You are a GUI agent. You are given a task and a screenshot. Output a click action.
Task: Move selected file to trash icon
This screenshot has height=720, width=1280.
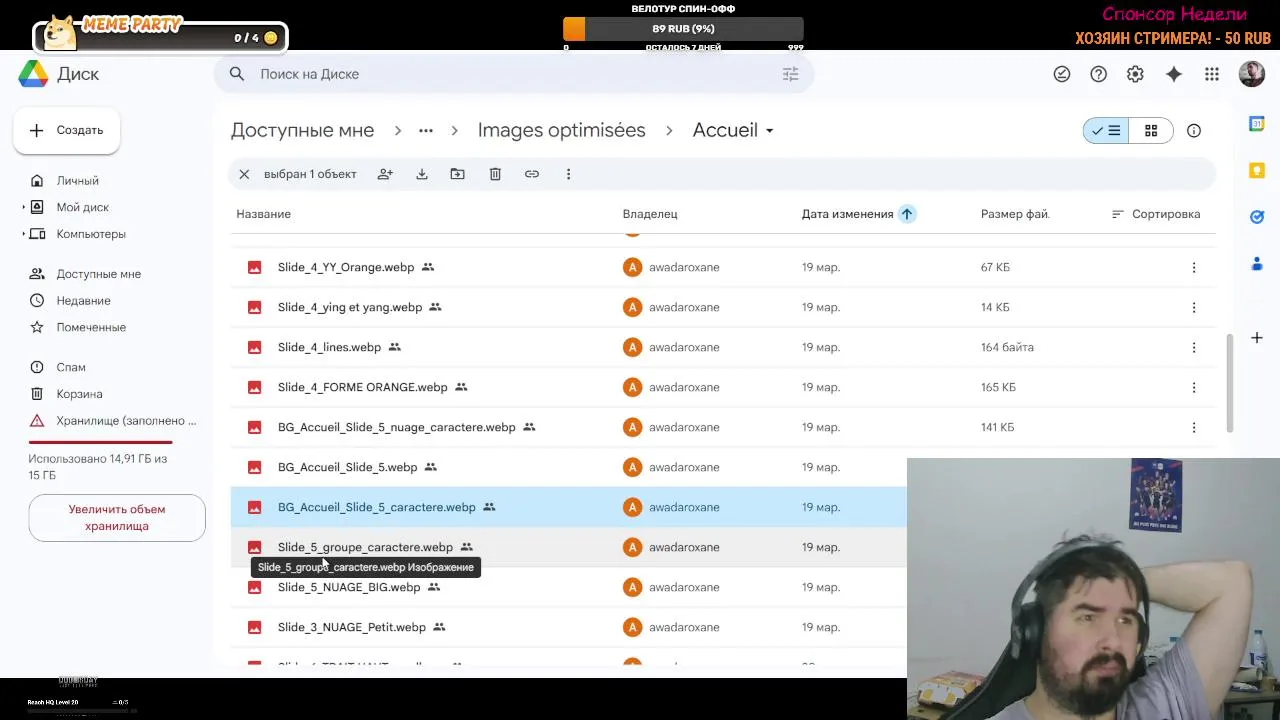[x=495, y=174]
